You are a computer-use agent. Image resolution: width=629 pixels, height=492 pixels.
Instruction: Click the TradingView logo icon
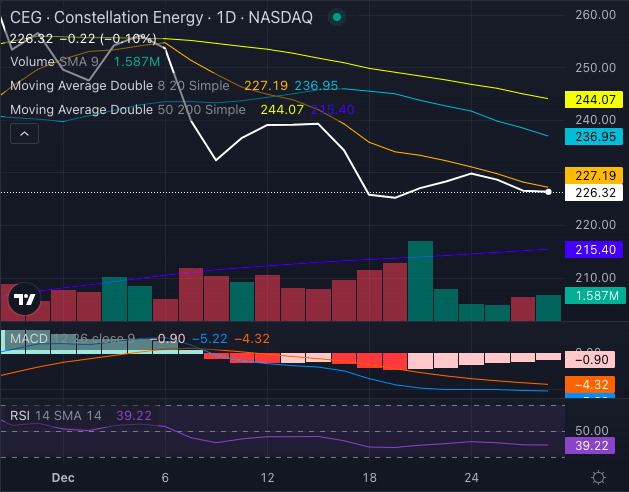[x=24, y=299]
